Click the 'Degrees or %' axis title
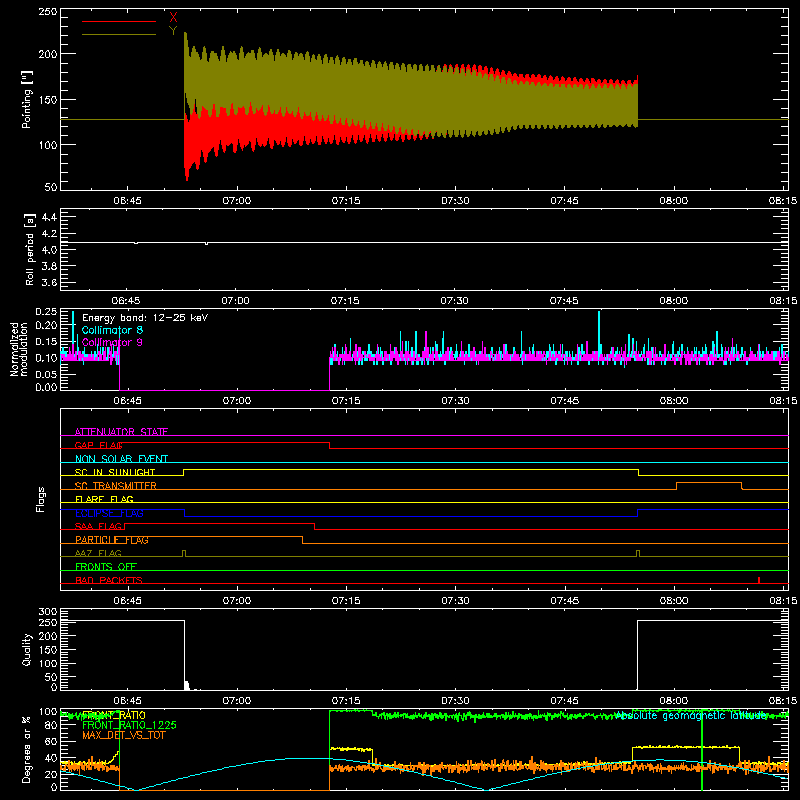 pos(27,749)
